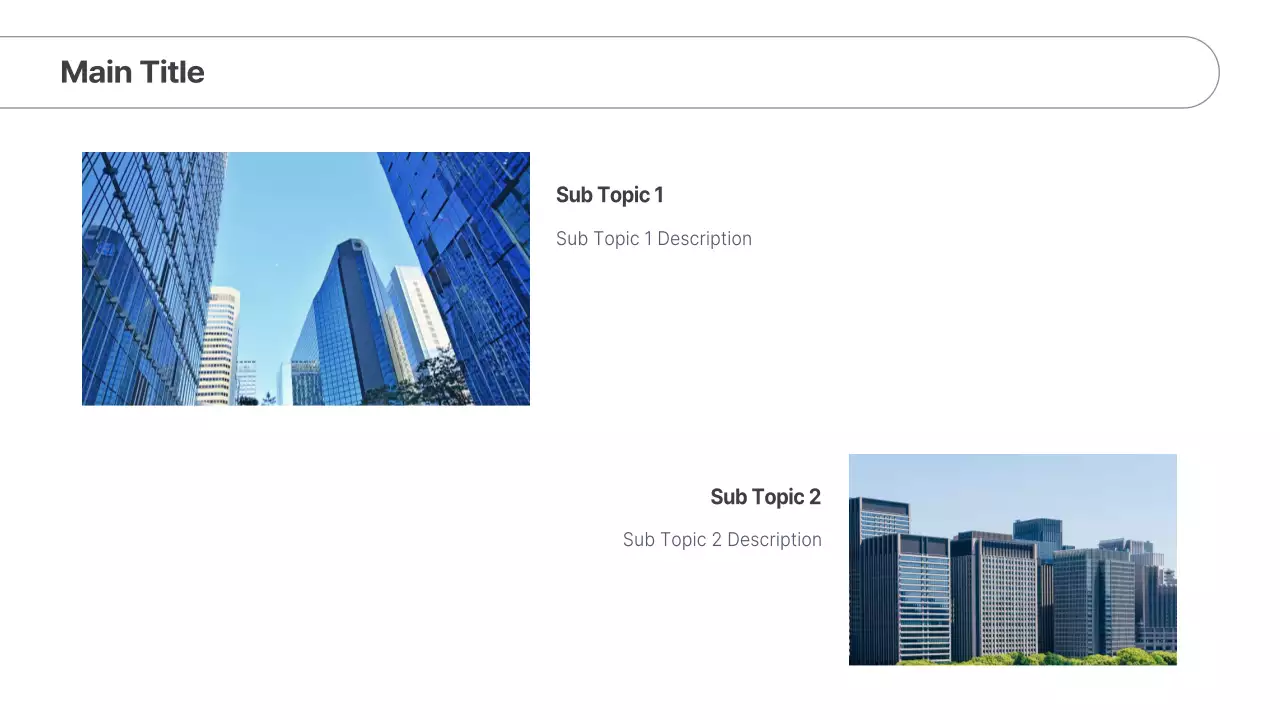The image size is (1280, 720).
Task: Select the Sub Topic 2 heading
Action: pyautogui.click(x=765, y=497)
